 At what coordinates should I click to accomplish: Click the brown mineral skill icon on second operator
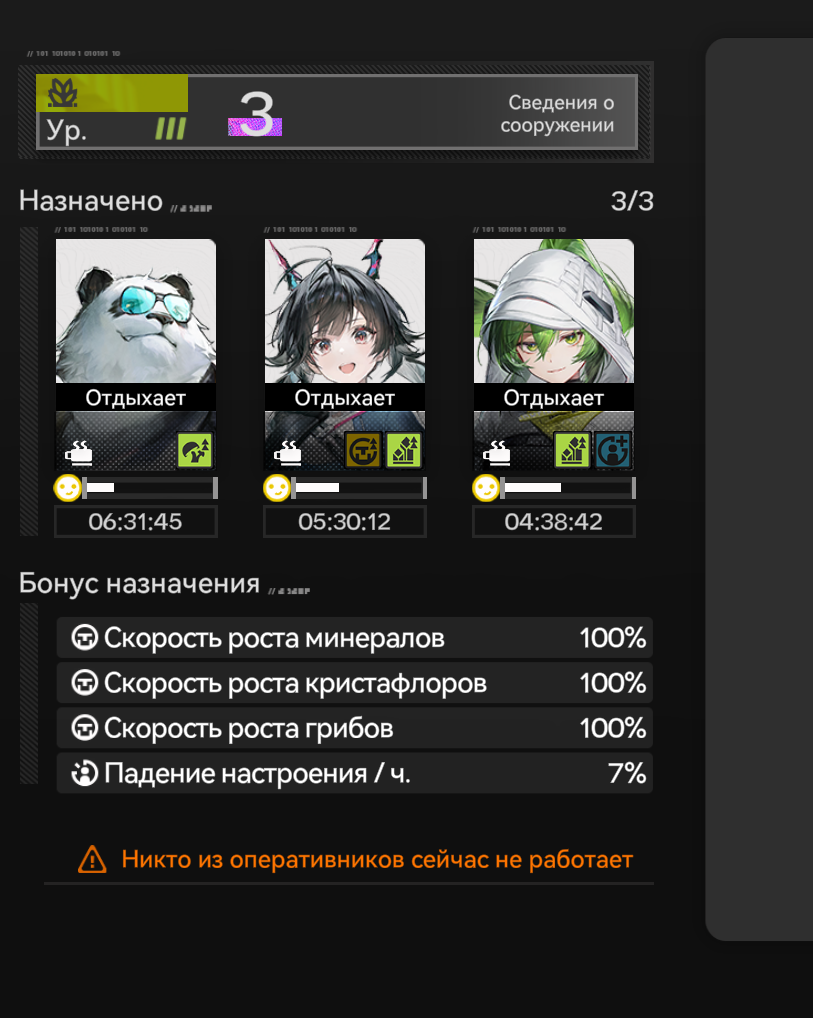362,450
